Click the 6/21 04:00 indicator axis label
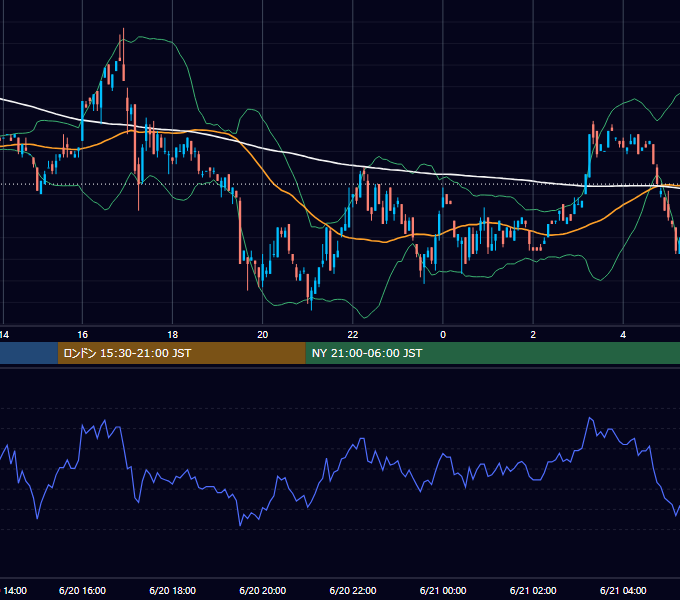Viewport: 680px width, 600px height. click(623, 590)
